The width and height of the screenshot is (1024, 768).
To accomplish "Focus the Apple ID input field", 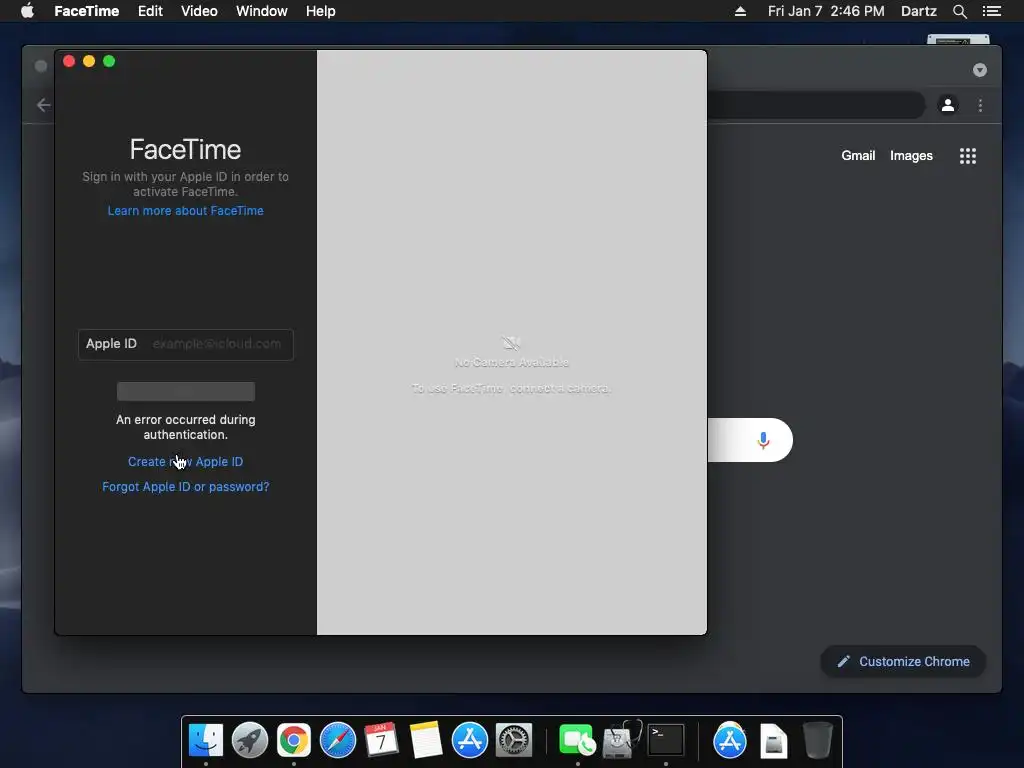I will click(x=185, y=344).
